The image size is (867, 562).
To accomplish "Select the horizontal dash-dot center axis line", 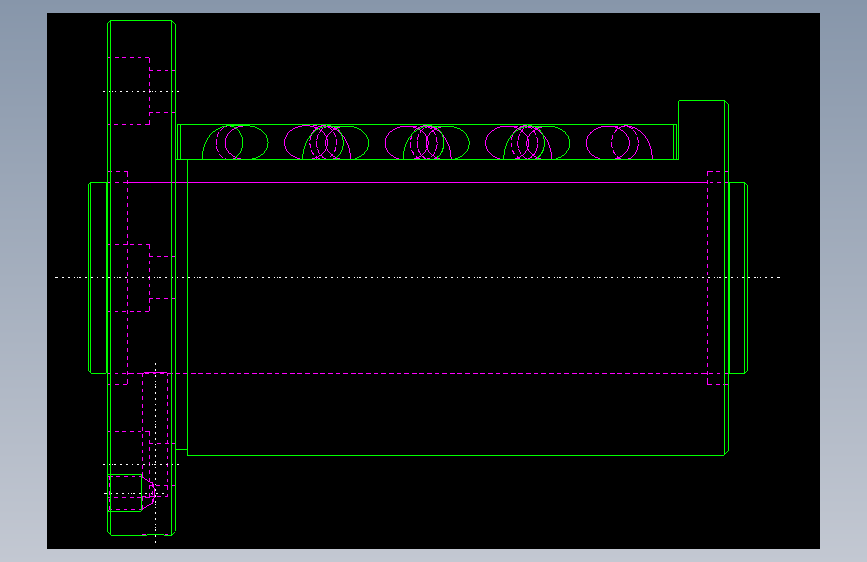I will pyautogui.click(x=417, y=277).
